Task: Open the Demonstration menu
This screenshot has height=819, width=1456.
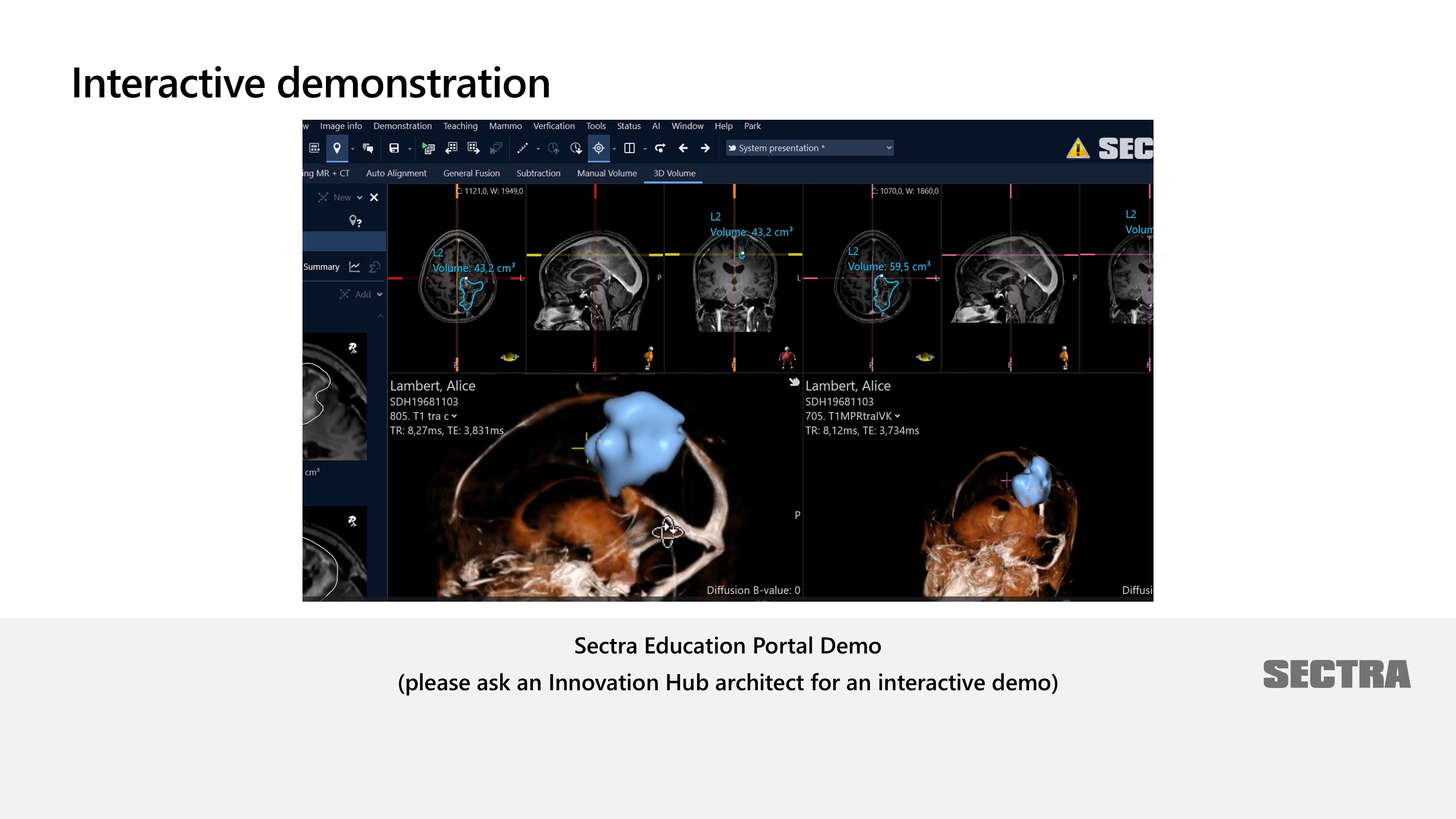Action: [403, 126]
